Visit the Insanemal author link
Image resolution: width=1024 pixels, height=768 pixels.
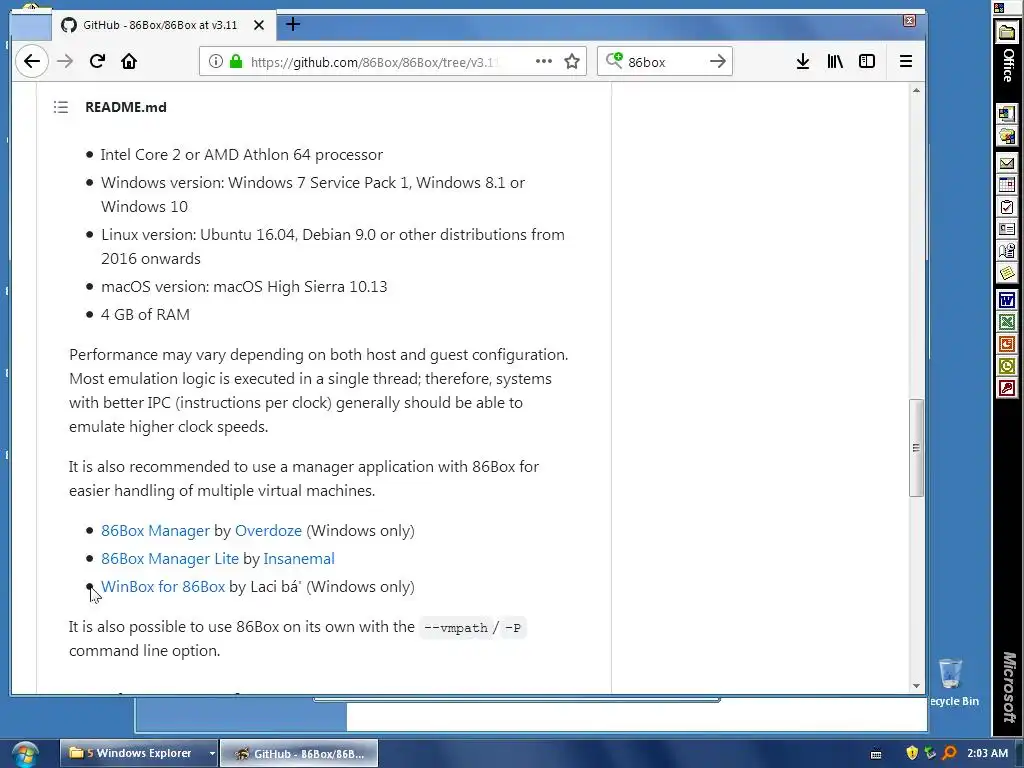[x=299, y=559]
